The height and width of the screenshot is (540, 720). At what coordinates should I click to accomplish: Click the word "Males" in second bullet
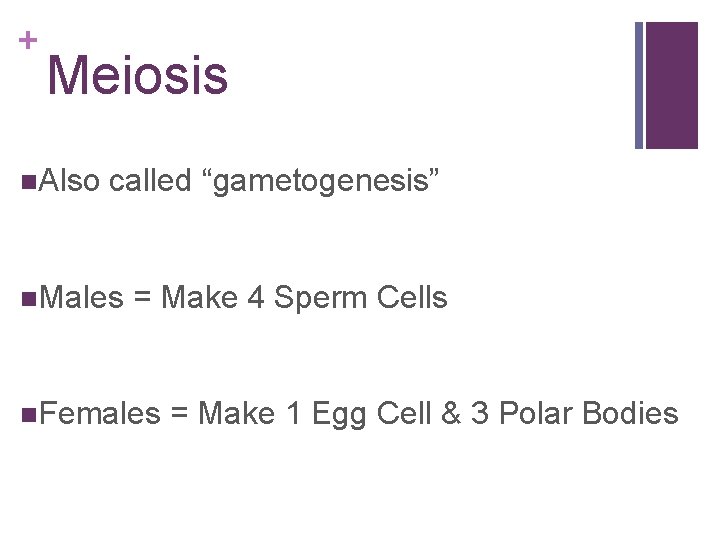(x=82, y=297)
